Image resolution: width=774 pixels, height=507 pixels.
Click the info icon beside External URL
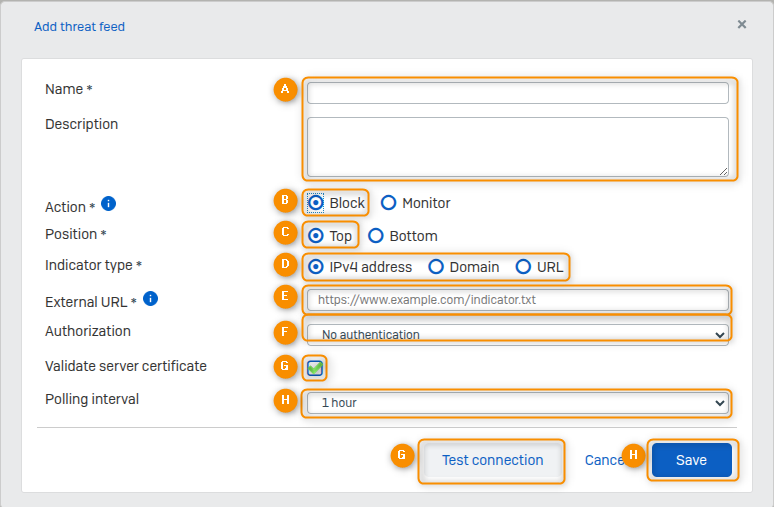tap(150, 298)
